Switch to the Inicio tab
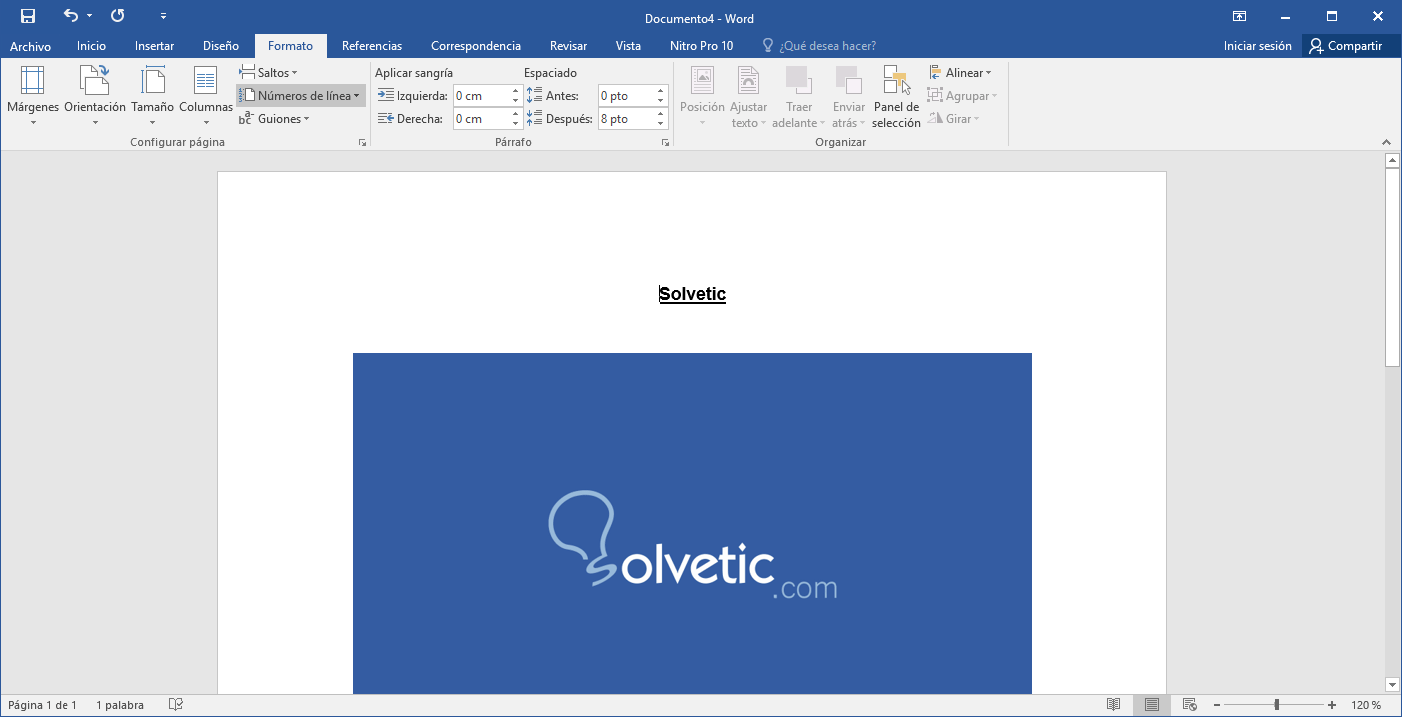Screen dimensions: 1402x717 91,46
